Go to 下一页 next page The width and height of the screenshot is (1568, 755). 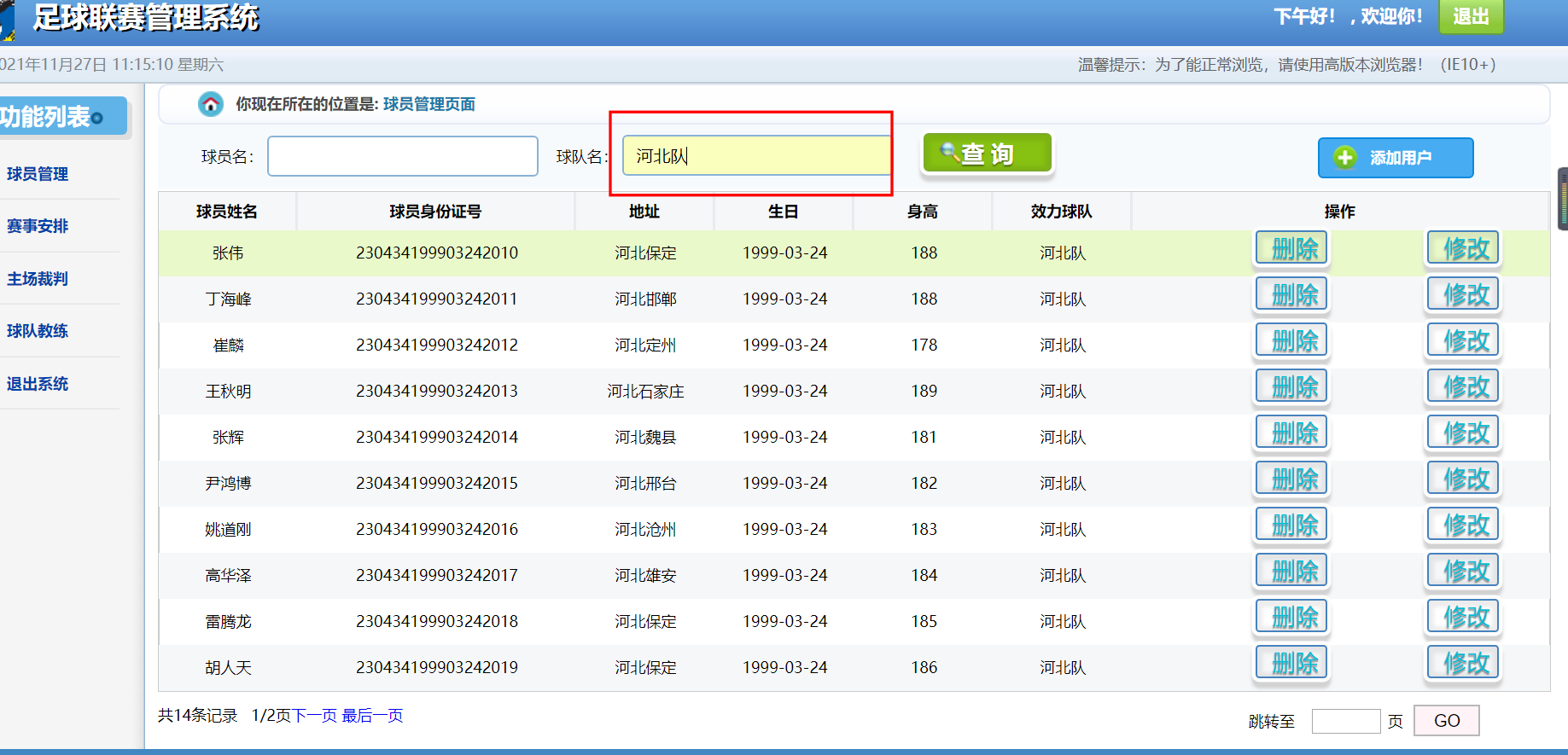coord(314,716)
